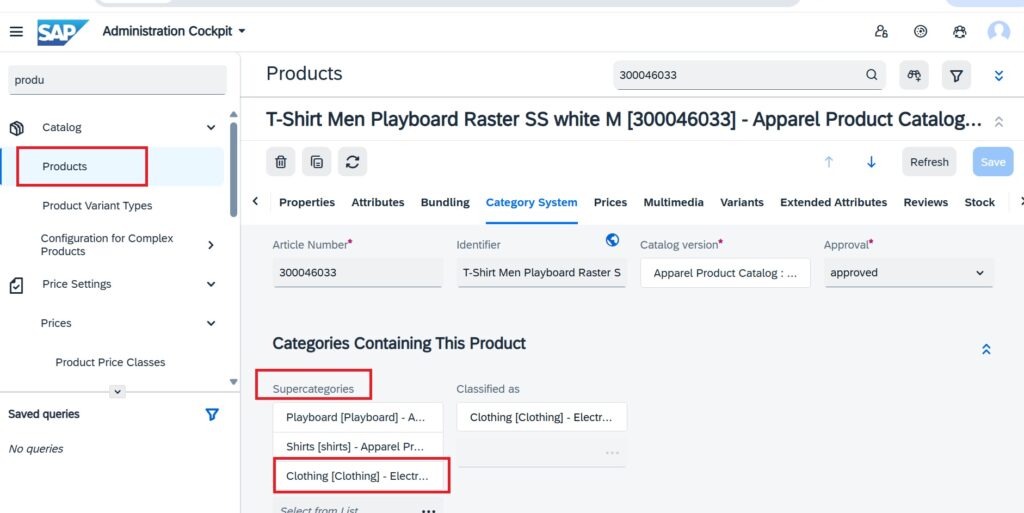Open the Extended Attributes tab
Screen dimensions: 1024x513
tap(833, 202)
